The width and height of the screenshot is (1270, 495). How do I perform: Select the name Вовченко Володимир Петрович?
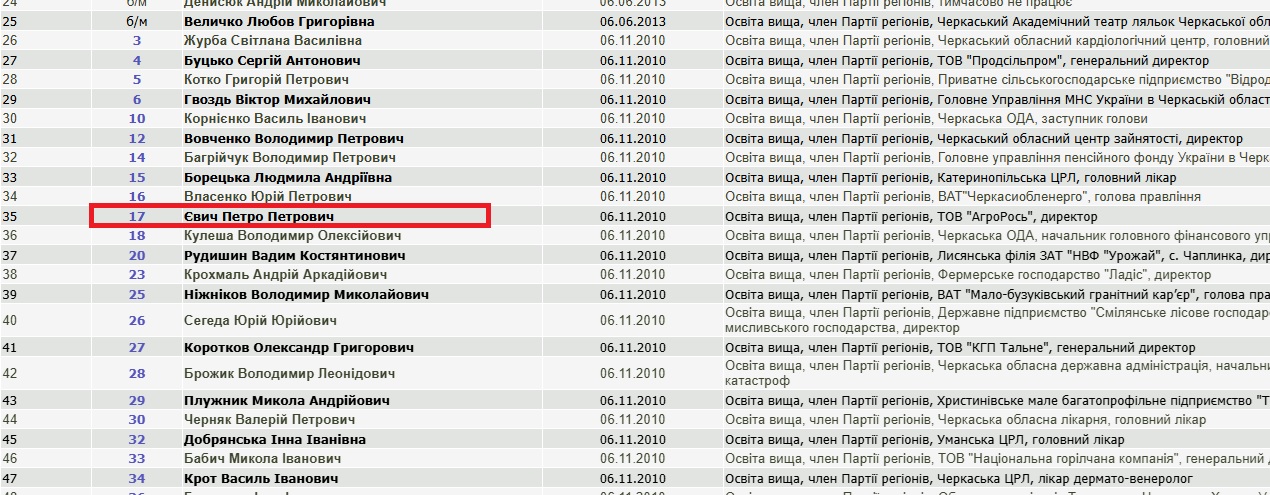pos(293,139)
